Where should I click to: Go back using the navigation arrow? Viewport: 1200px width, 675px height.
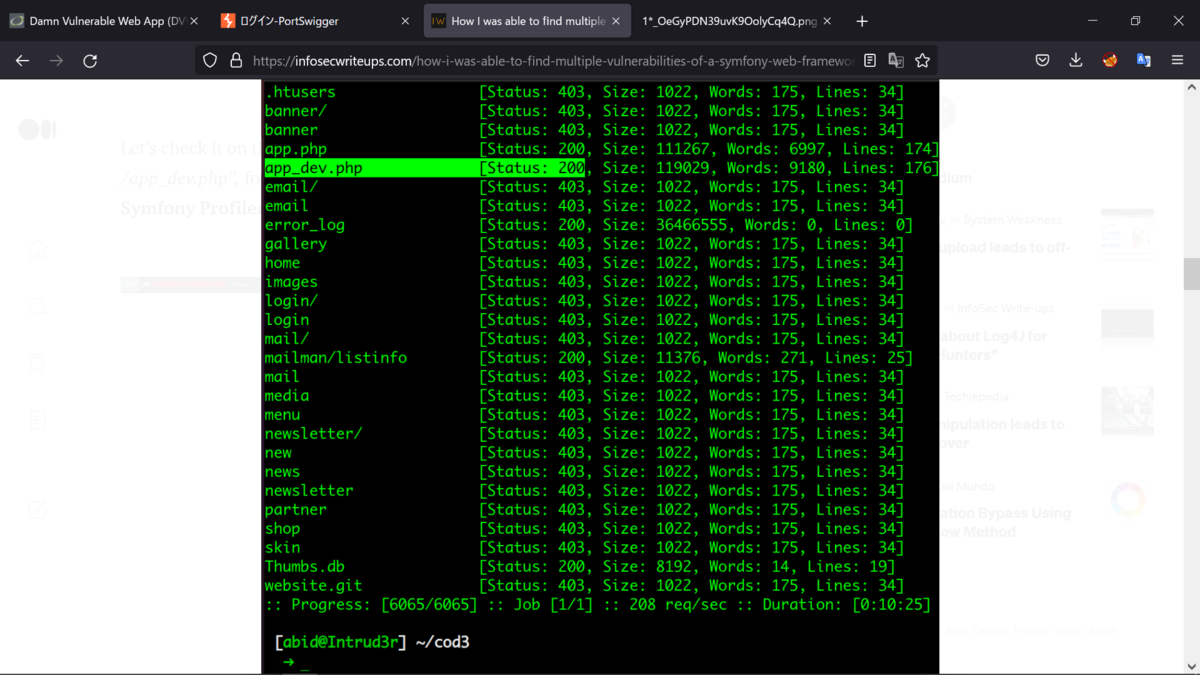tap(22, 60)
